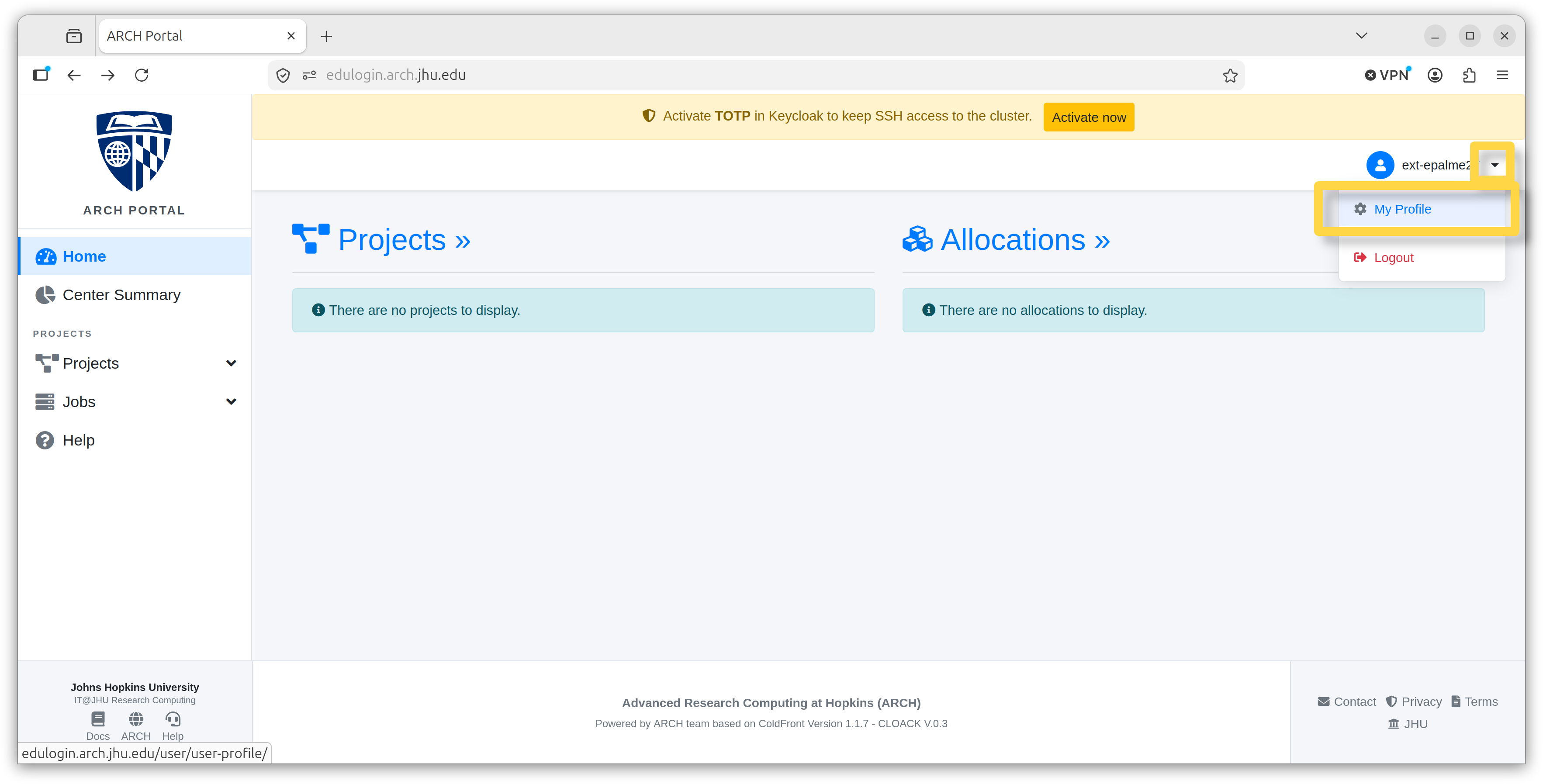
Task: Close the ARCH Portal tab
Action: pos(291,36)
